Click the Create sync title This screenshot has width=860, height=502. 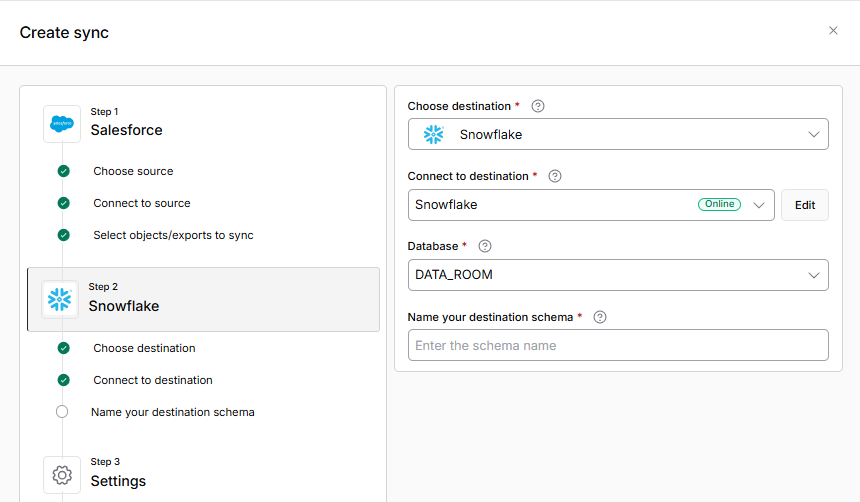[x=64, y=32]
